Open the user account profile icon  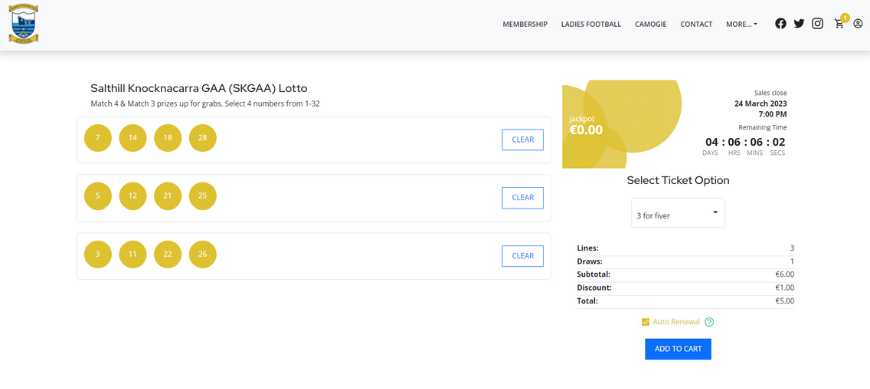pyautogui.click(x=858, y=24)
